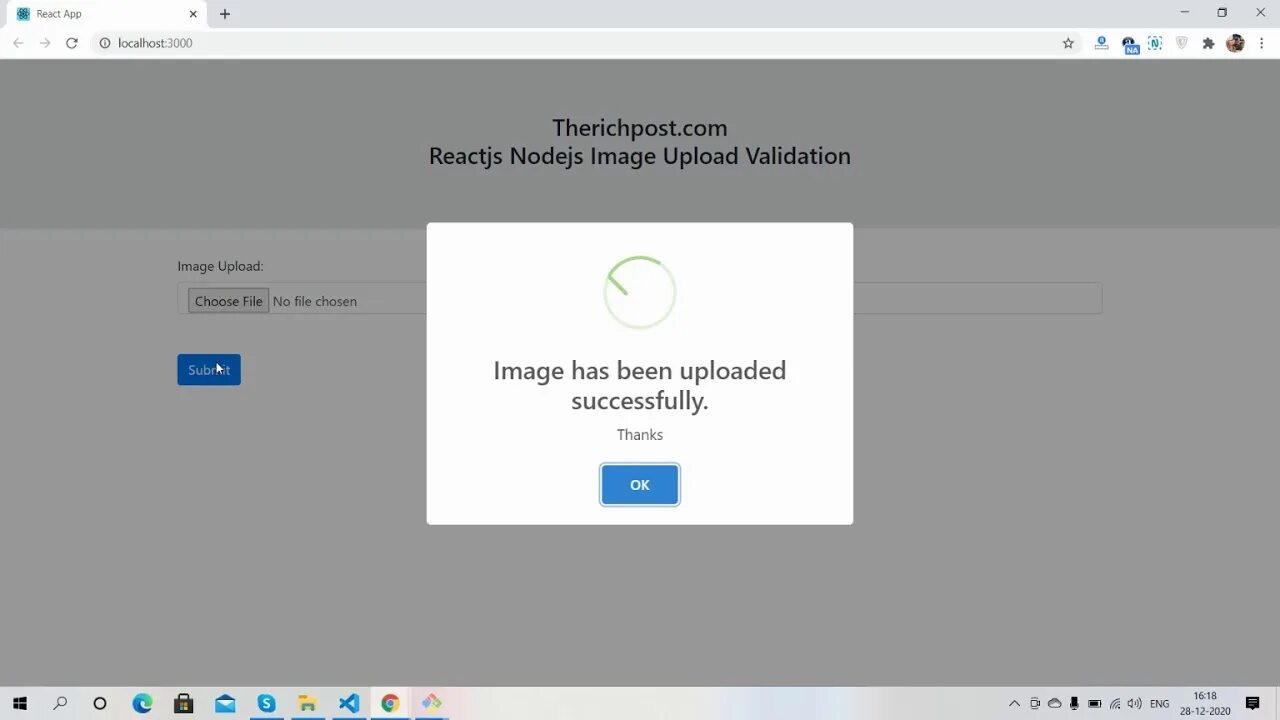Click the blue download-tray extension icon

coord(1101,43)
